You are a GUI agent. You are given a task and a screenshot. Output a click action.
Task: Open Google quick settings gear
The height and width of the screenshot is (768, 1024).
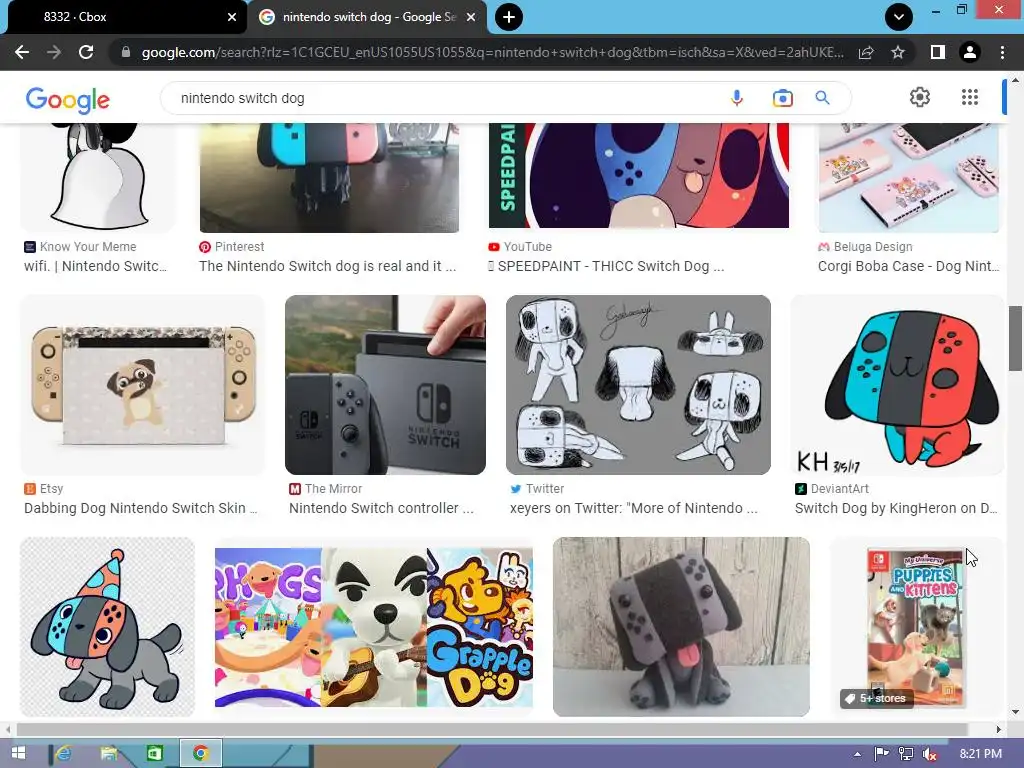coord(920,97)
